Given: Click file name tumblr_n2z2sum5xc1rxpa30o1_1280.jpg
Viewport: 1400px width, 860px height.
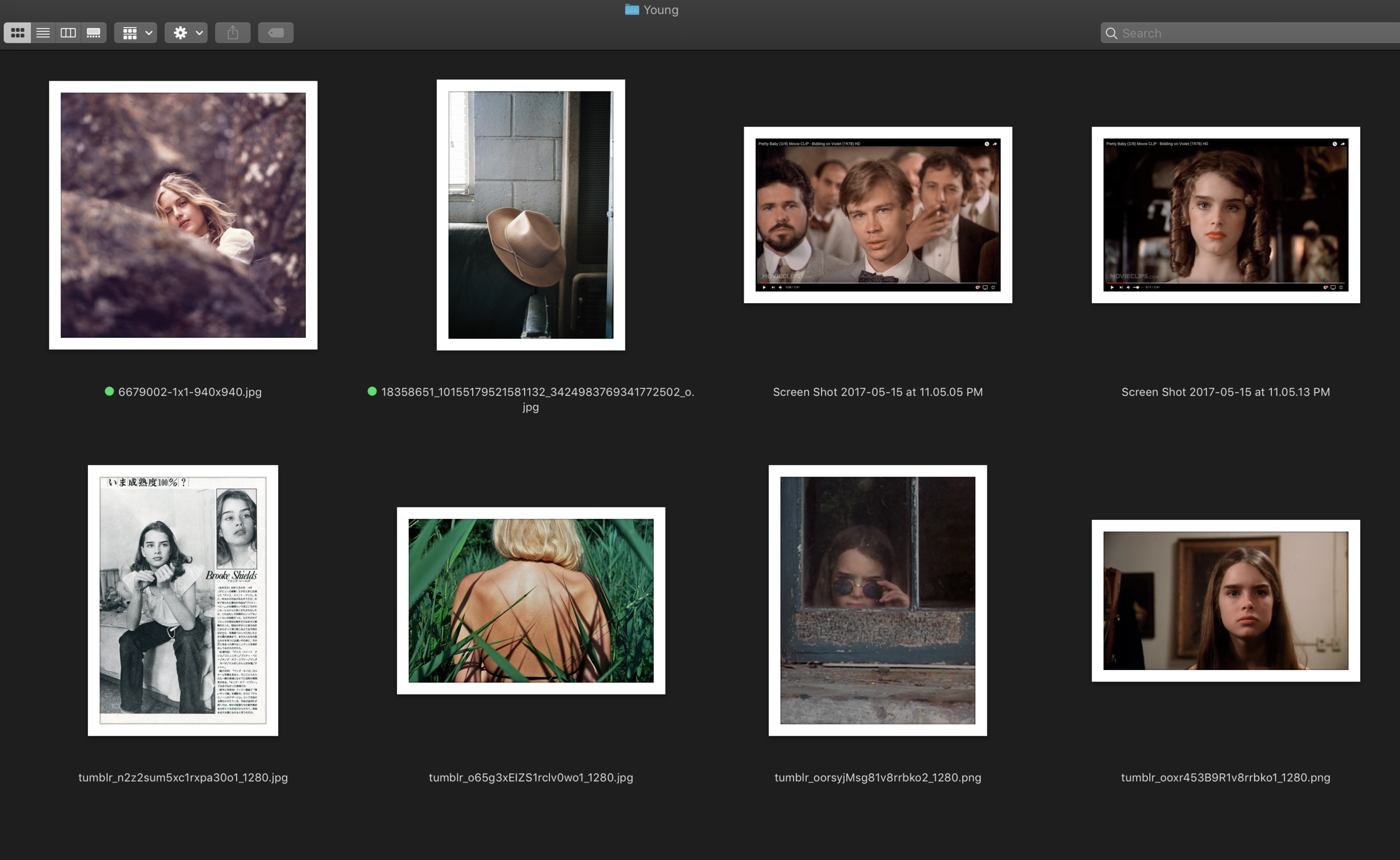Looking at the screenshot, I should point(183,778).
